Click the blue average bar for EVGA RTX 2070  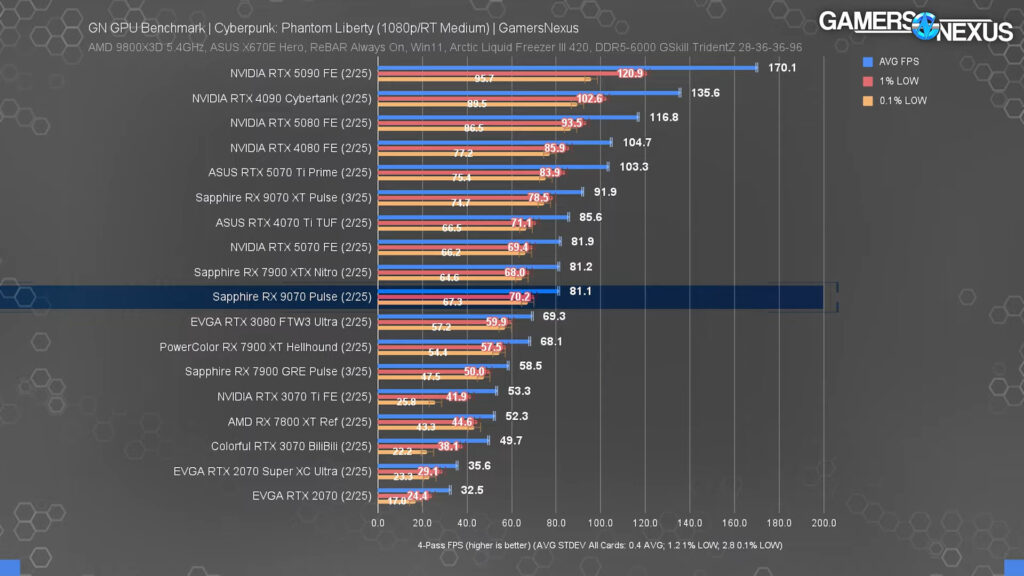coord(414,490)
